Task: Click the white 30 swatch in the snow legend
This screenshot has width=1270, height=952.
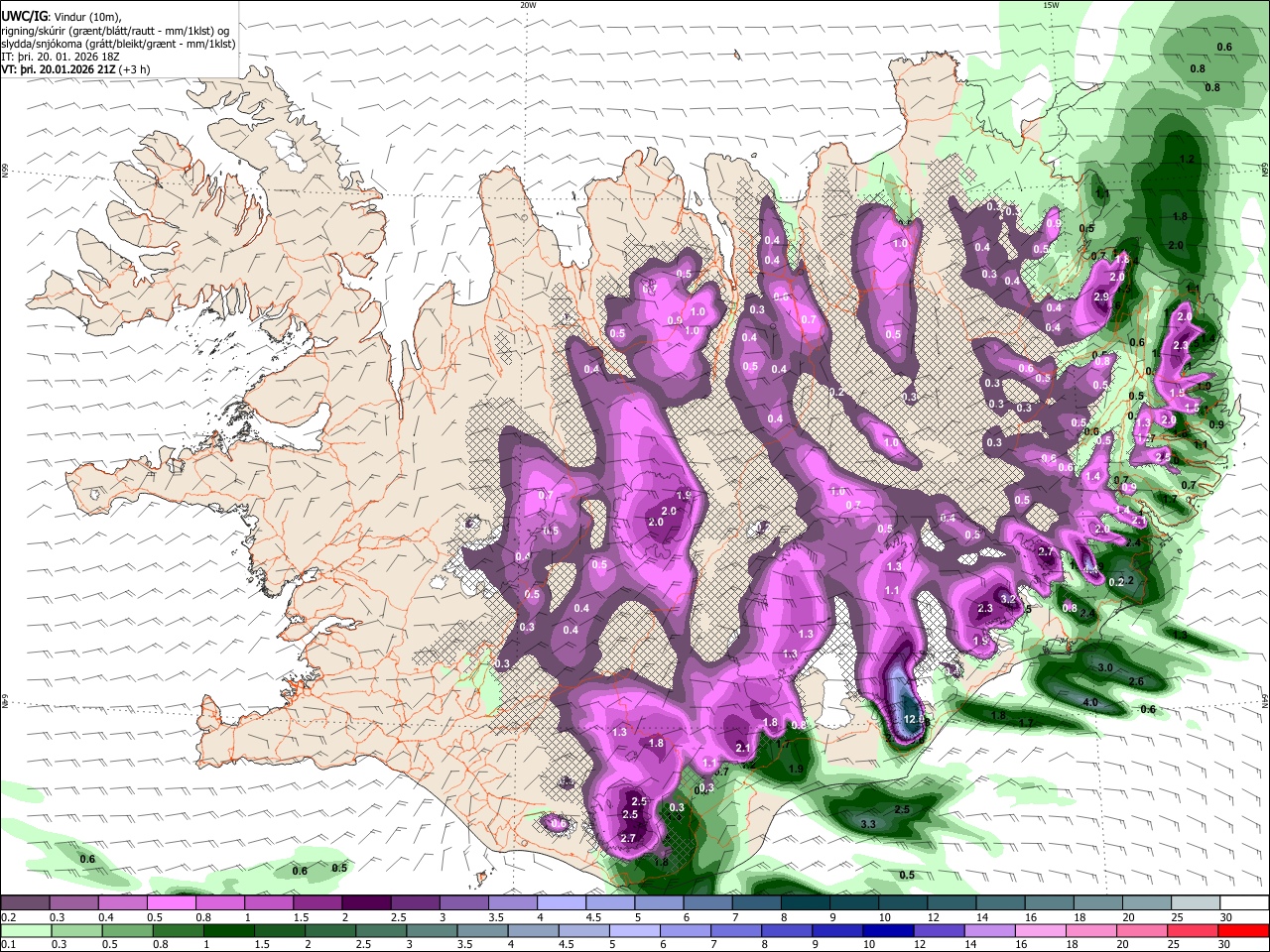Action: (1243, 903)
